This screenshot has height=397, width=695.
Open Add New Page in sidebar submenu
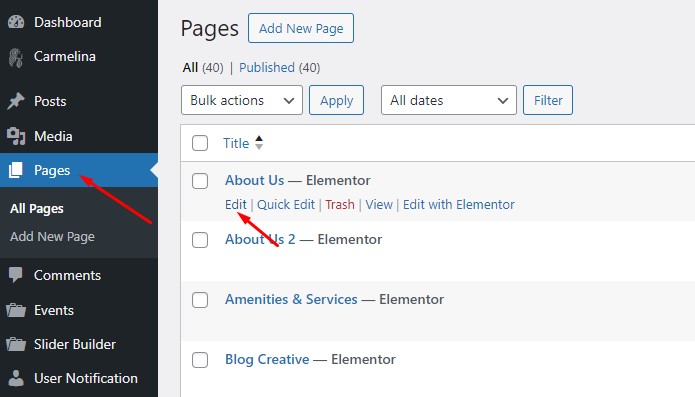point(52,237)
